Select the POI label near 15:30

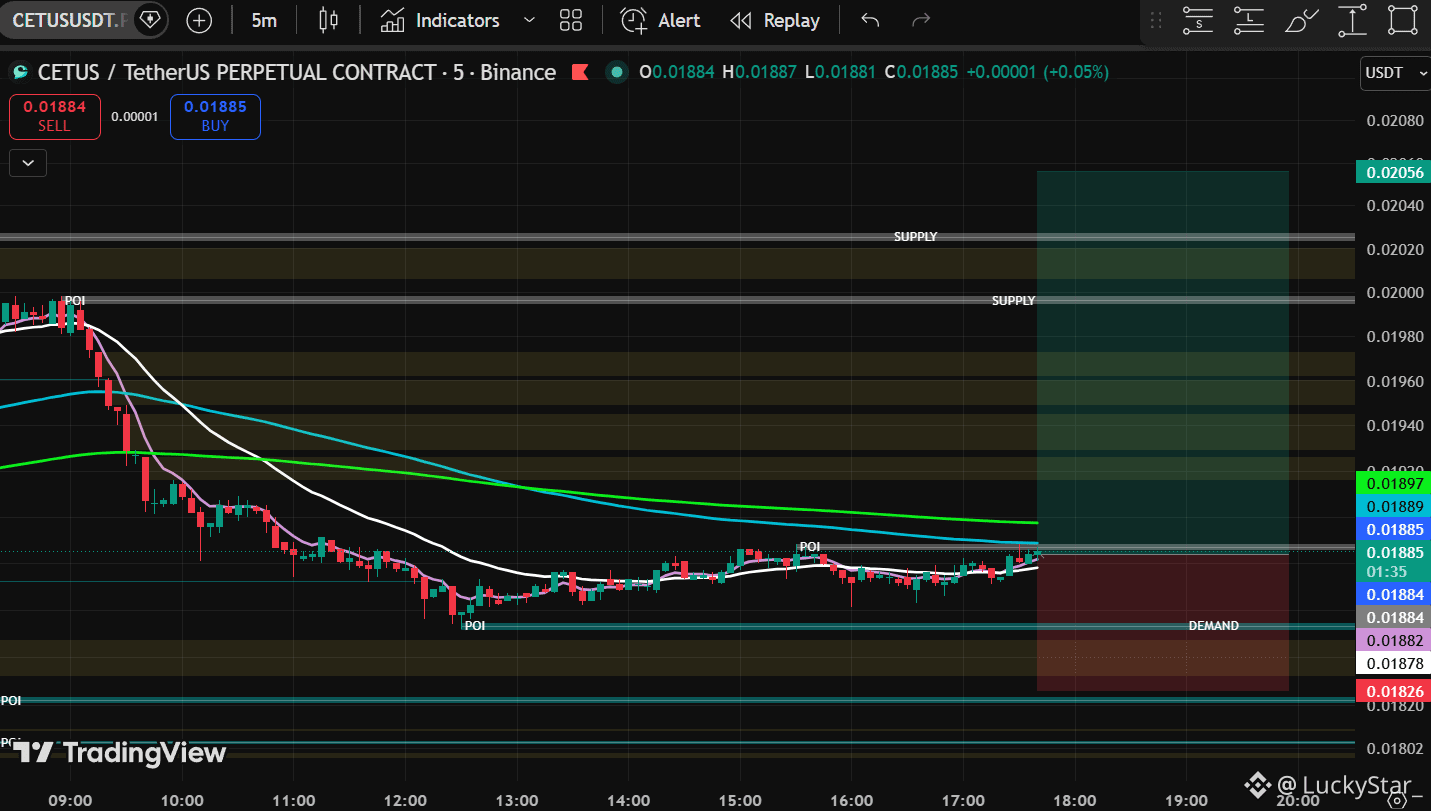(810, 546)
